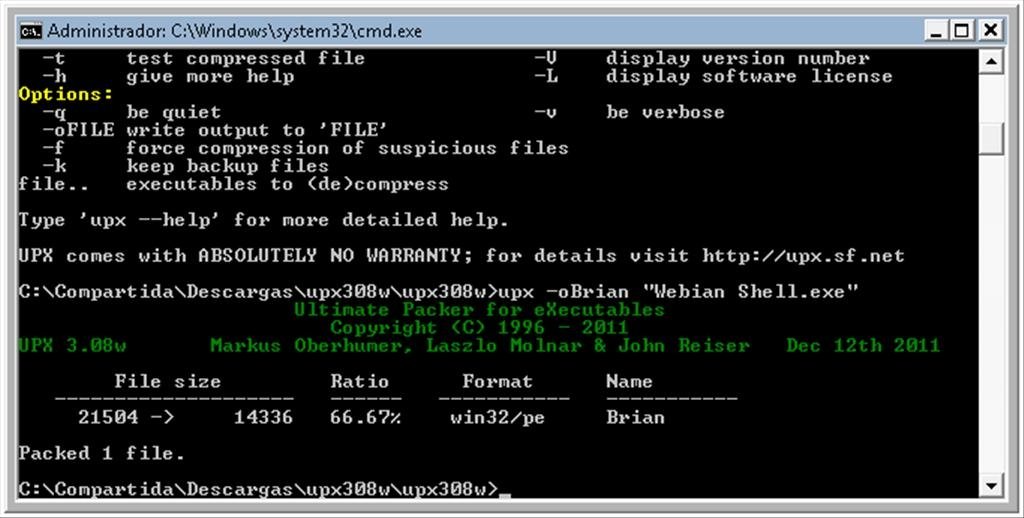The width and height of the screenshot is (1024, 518).
Task: Click the scrollbar down arrow
Action: 991,485
